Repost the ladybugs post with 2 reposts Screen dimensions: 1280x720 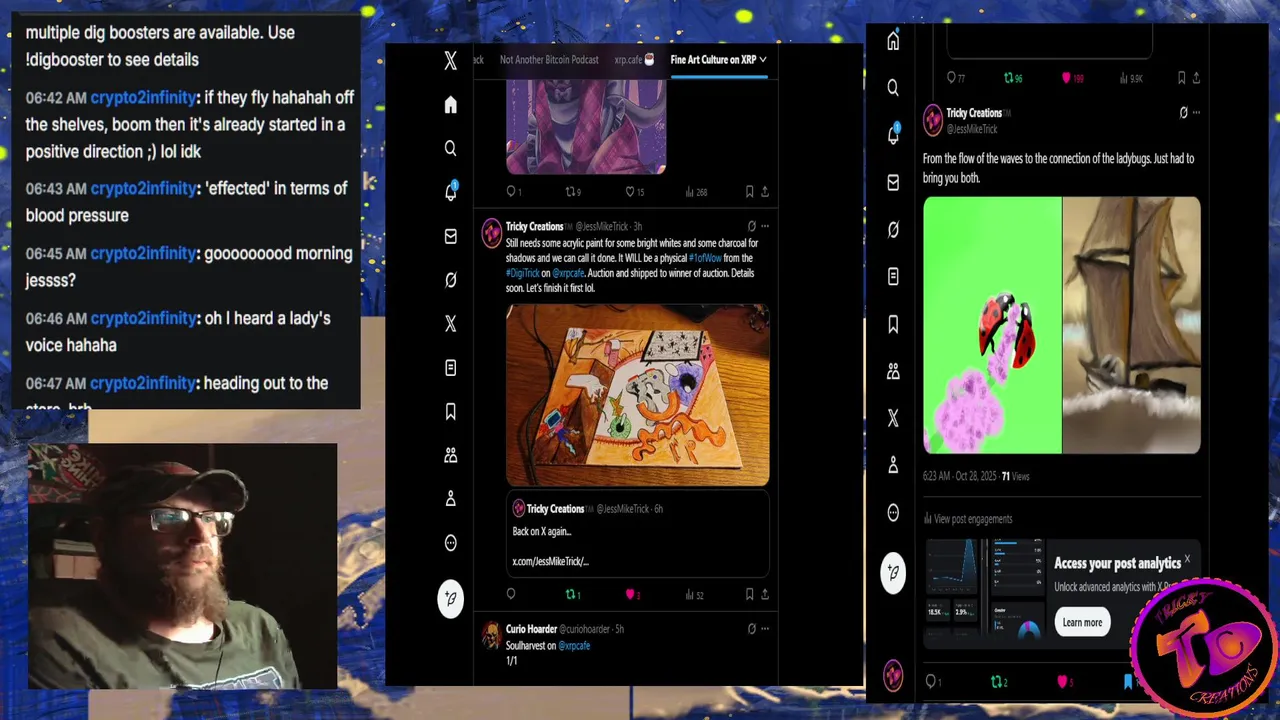[x=997, y=682]
